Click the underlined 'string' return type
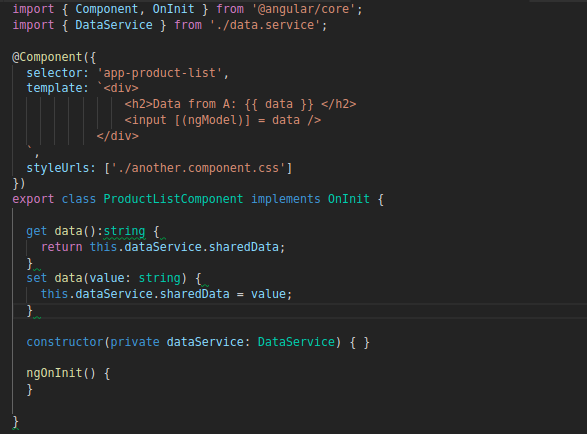The width and height of the screenshot is (587, 434). pos(124,231)
